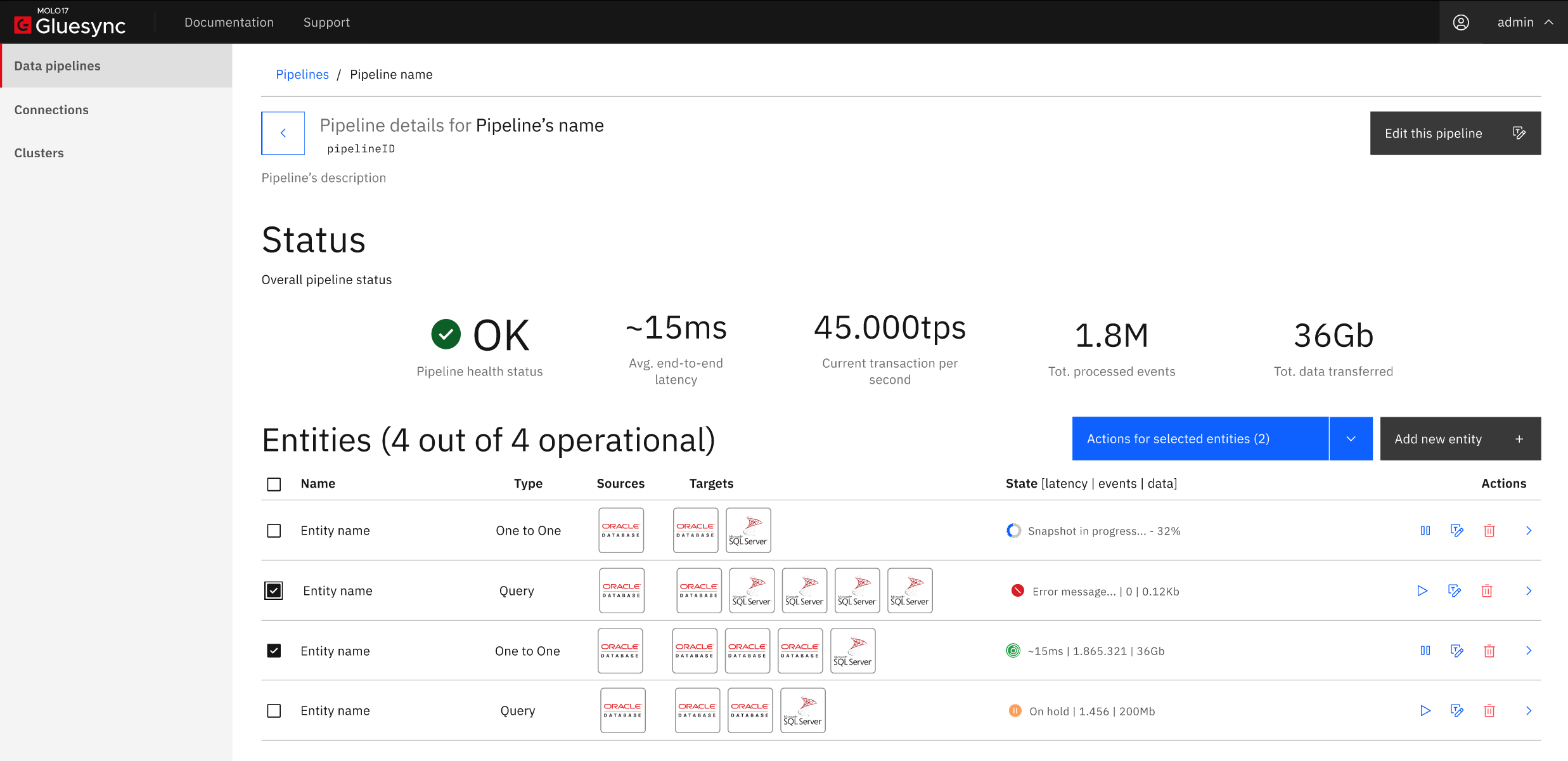1568x761 pixels.
Task: Go back using the chevron button
Action: 283,133
